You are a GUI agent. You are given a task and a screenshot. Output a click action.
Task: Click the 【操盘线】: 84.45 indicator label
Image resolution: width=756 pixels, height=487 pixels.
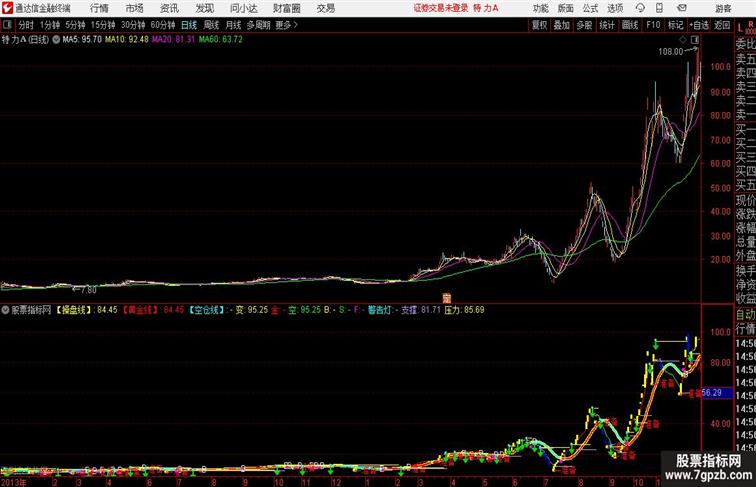86,310
